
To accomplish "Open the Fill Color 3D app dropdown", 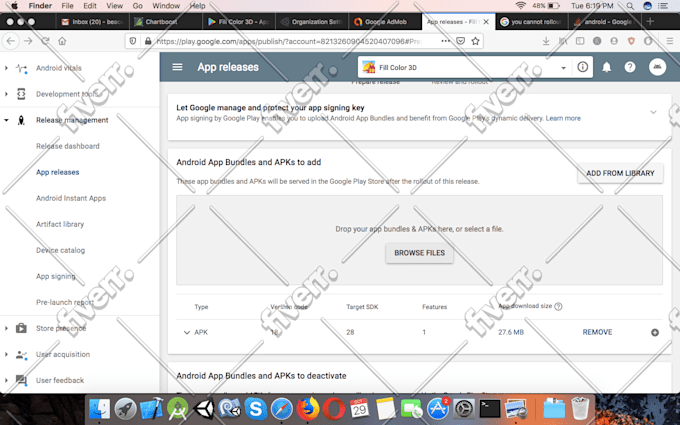I will 464,67.
